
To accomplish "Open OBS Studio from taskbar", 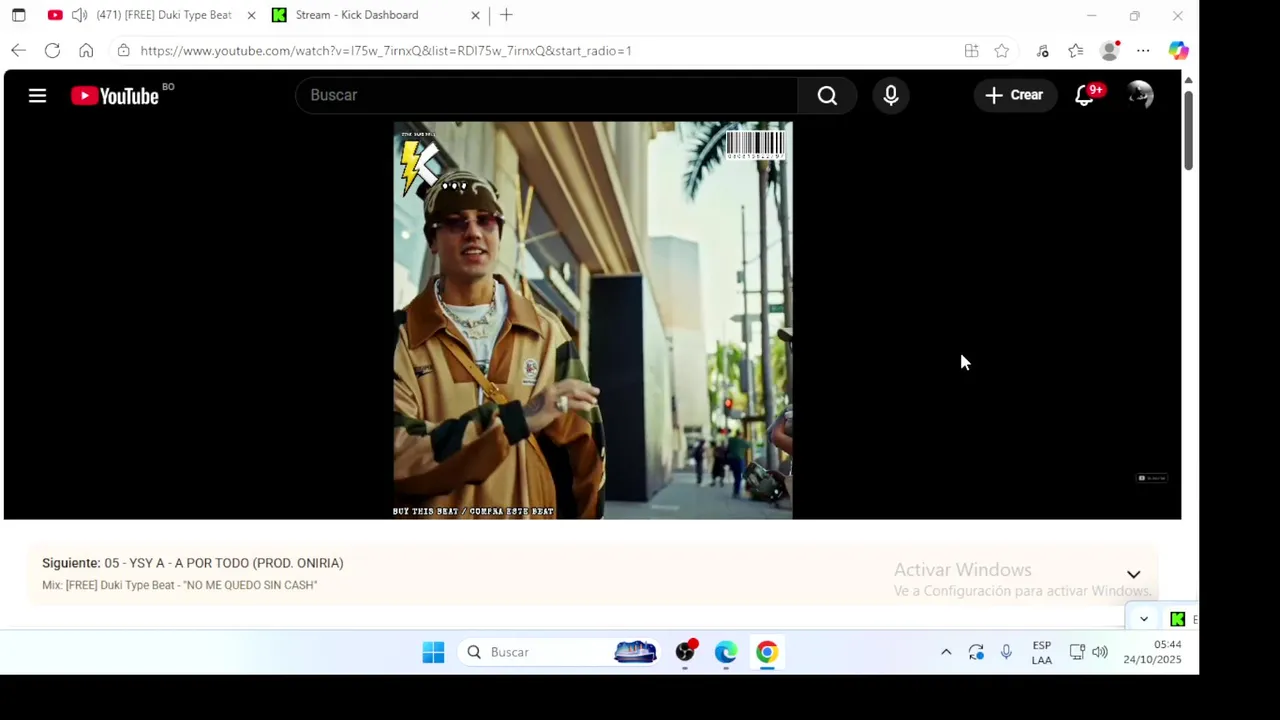I will 685,652.
